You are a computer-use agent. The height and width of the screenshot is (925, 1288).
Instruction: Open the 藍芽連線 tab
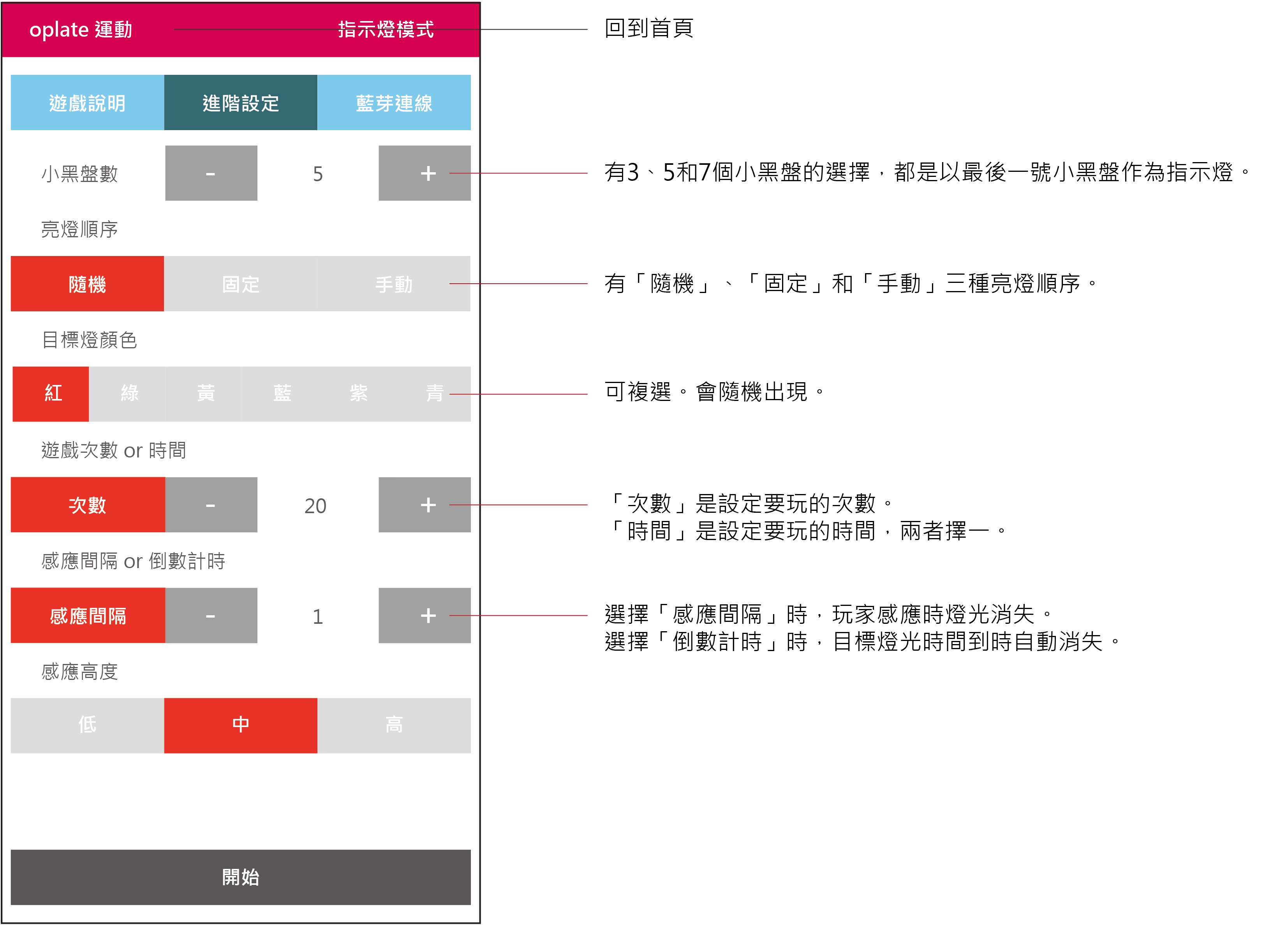(x=393, y=103)
